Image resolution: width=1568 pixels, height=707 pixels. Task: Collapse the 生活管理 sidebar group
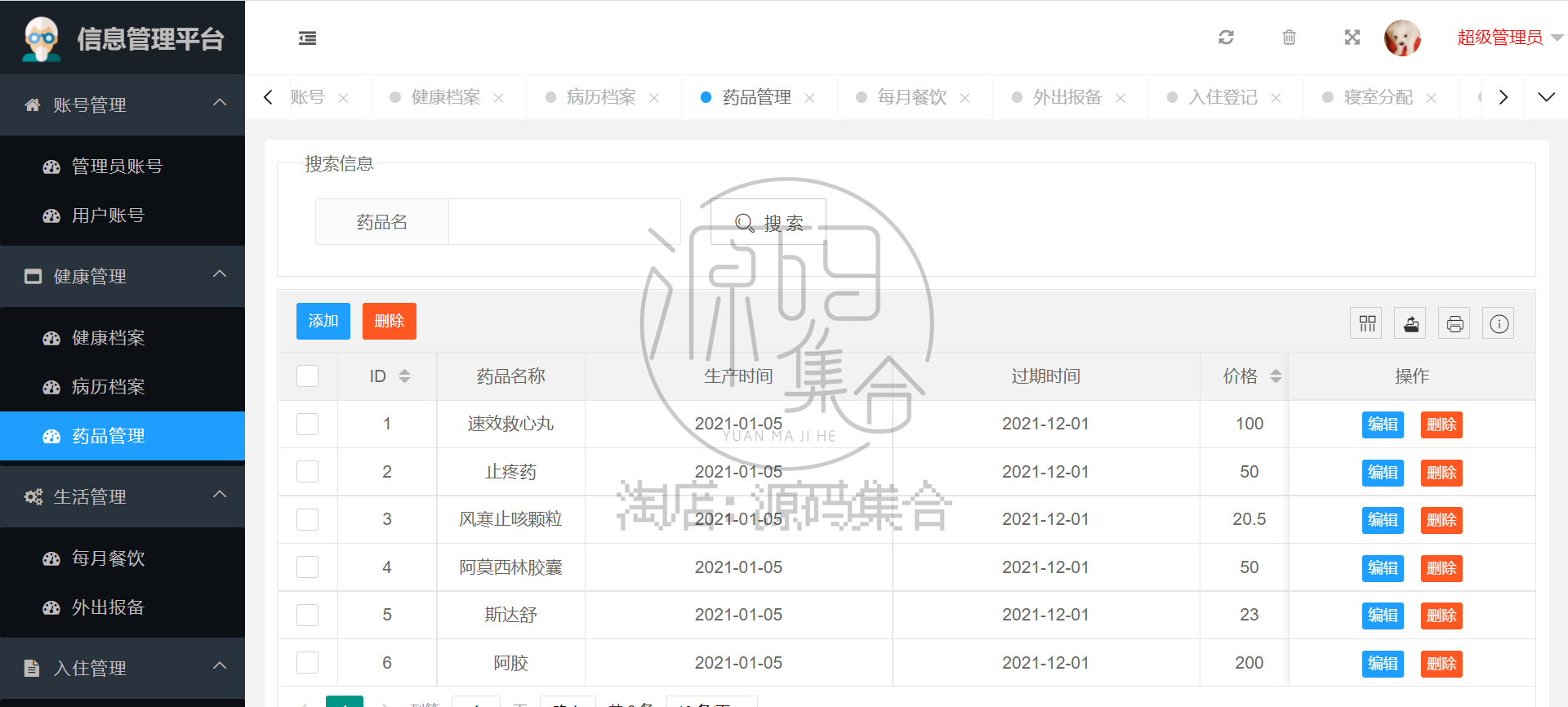122,496
